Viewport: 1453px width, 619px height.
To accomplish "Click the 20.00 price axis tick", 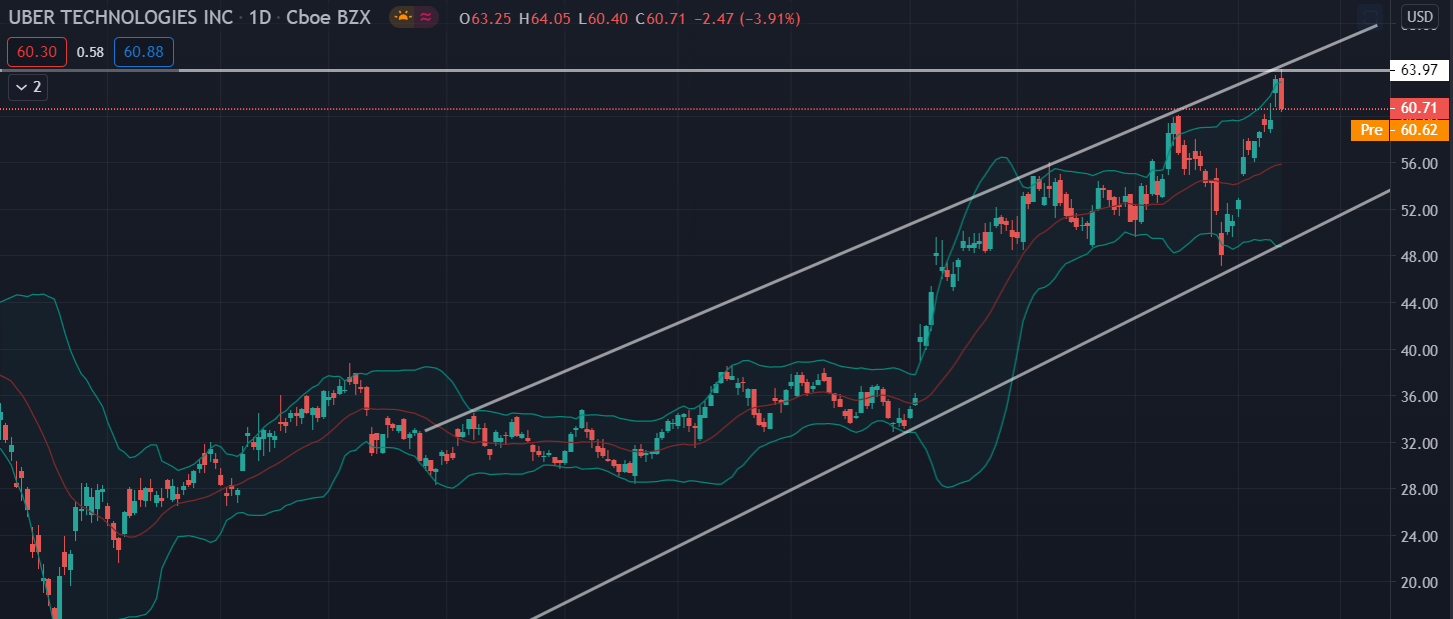I will [1419, 583].
